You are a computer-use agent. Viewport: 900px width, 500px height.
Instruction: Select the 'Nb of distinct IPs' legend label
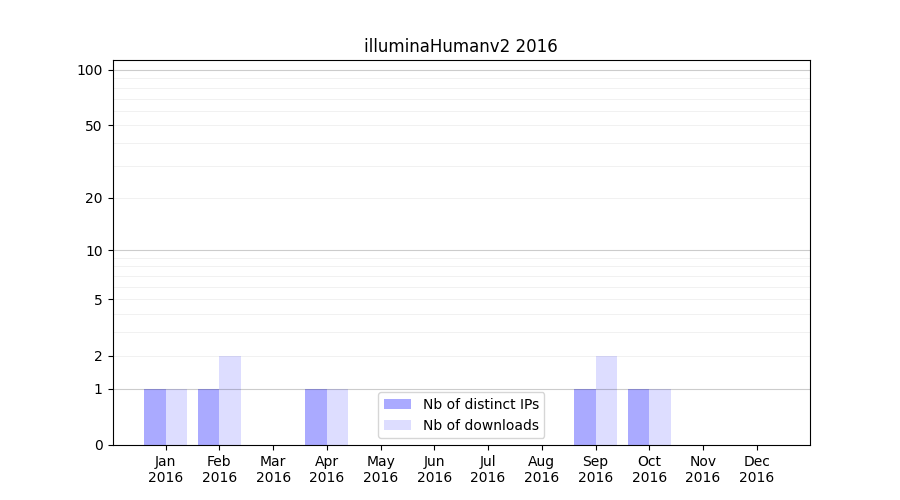tap(480, 404)
